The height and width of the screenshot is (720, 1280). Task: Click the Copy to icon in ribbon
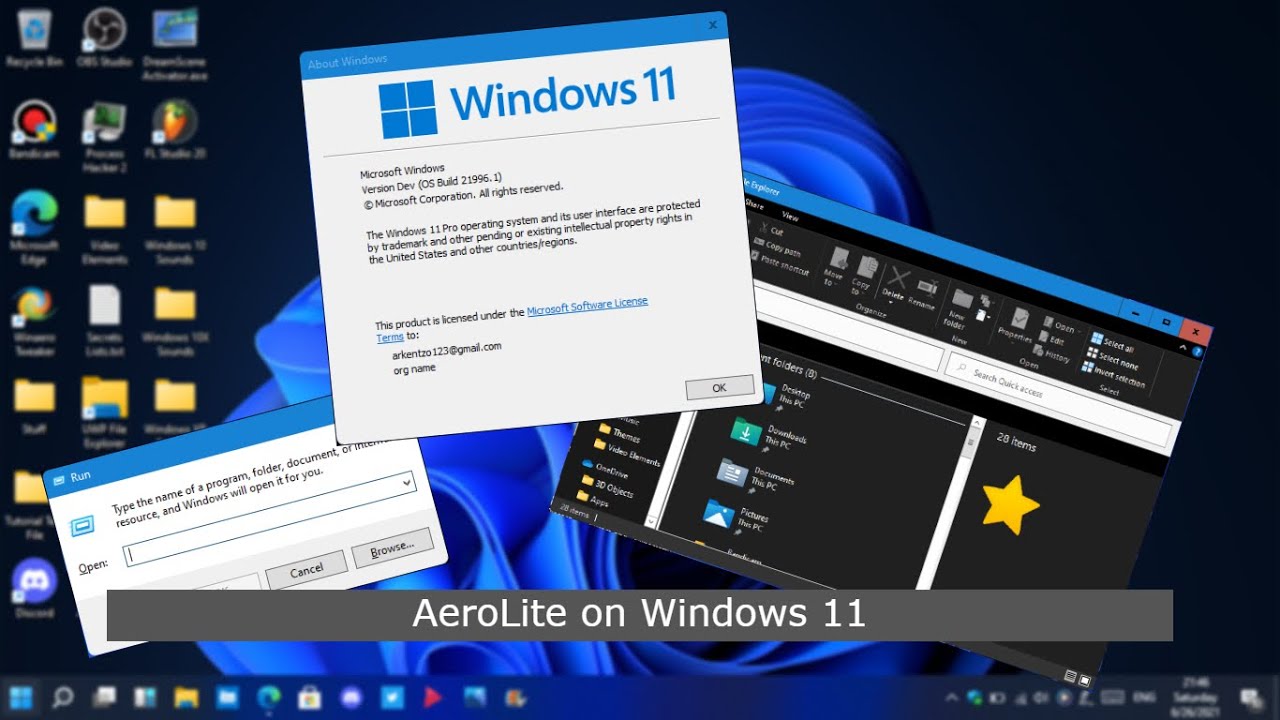(863, 274)
